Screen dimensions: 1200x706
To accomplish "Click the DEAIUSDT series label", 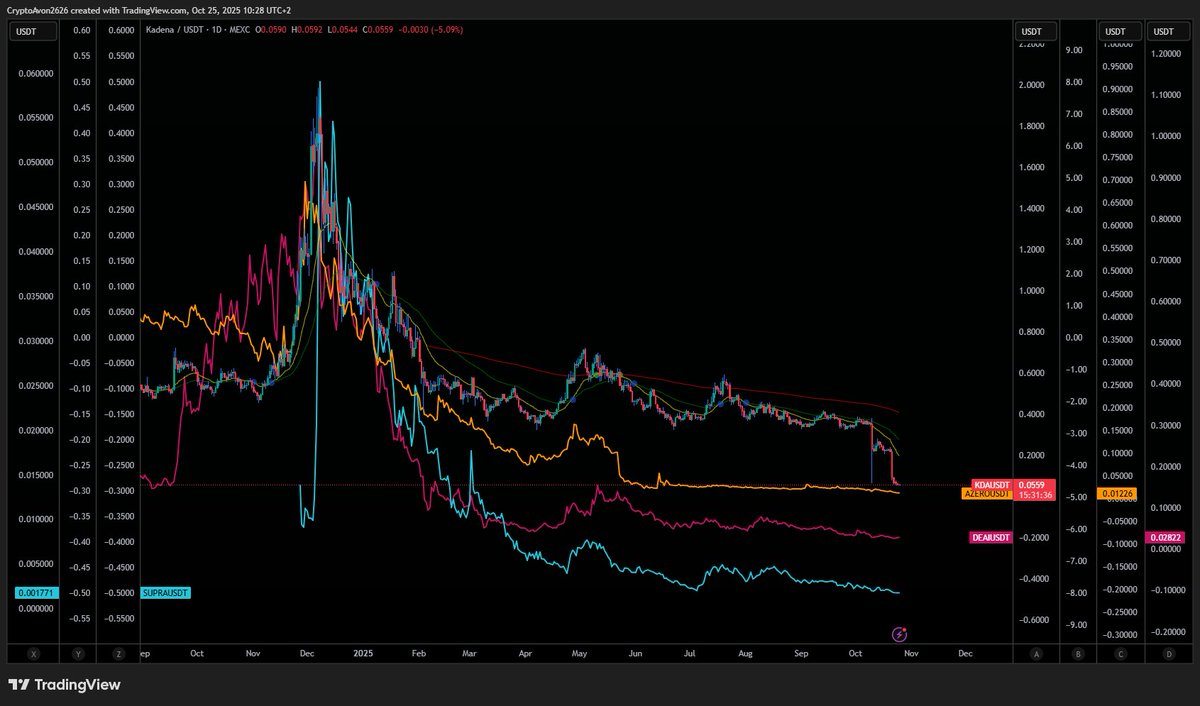I will coord(992,538).
